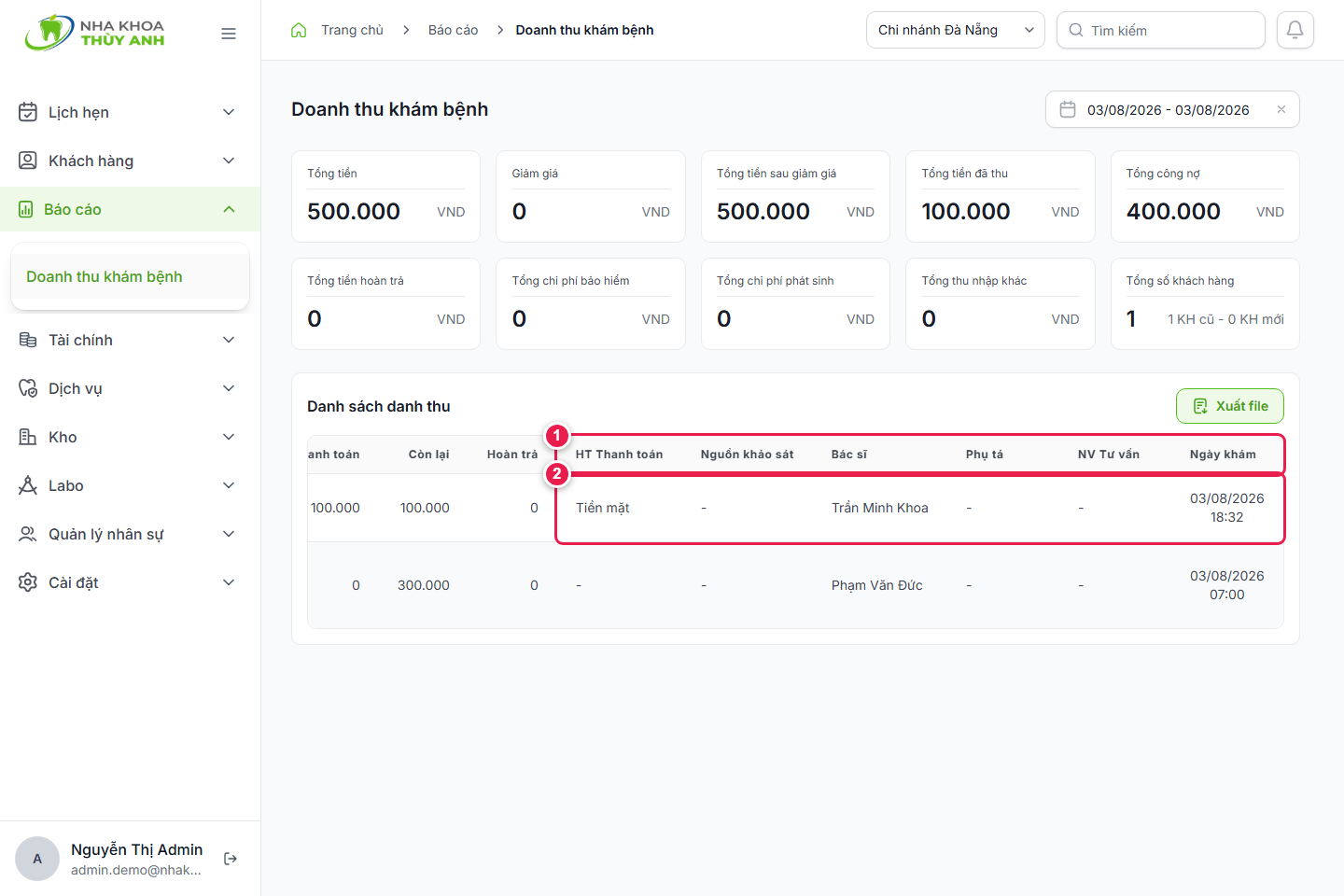The width and height of the screenshot is (1344, 896).
Task: Open the Chi nhánh Đà Nẵng branch dropdown
Action: tap(956, 30)
